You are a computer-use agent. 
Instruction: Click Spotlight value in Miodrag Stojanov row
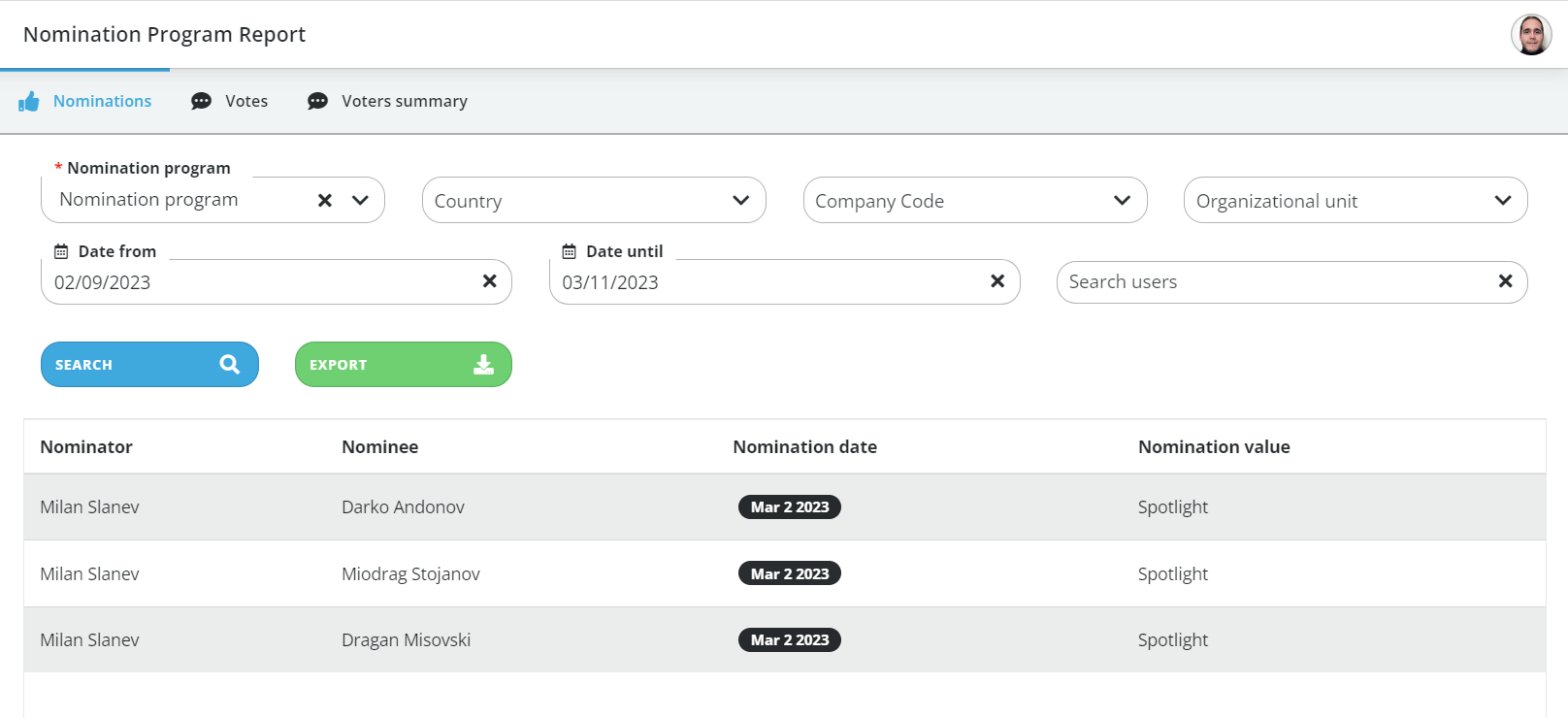(1173, 574)
